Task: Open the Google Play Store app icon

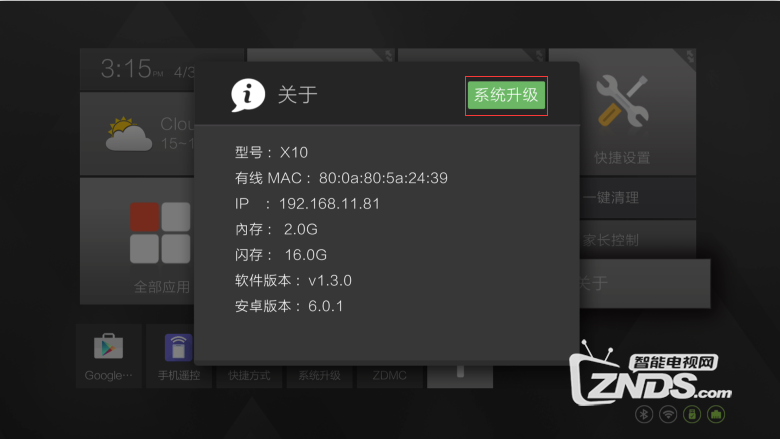Action: (x=108, y=347)
